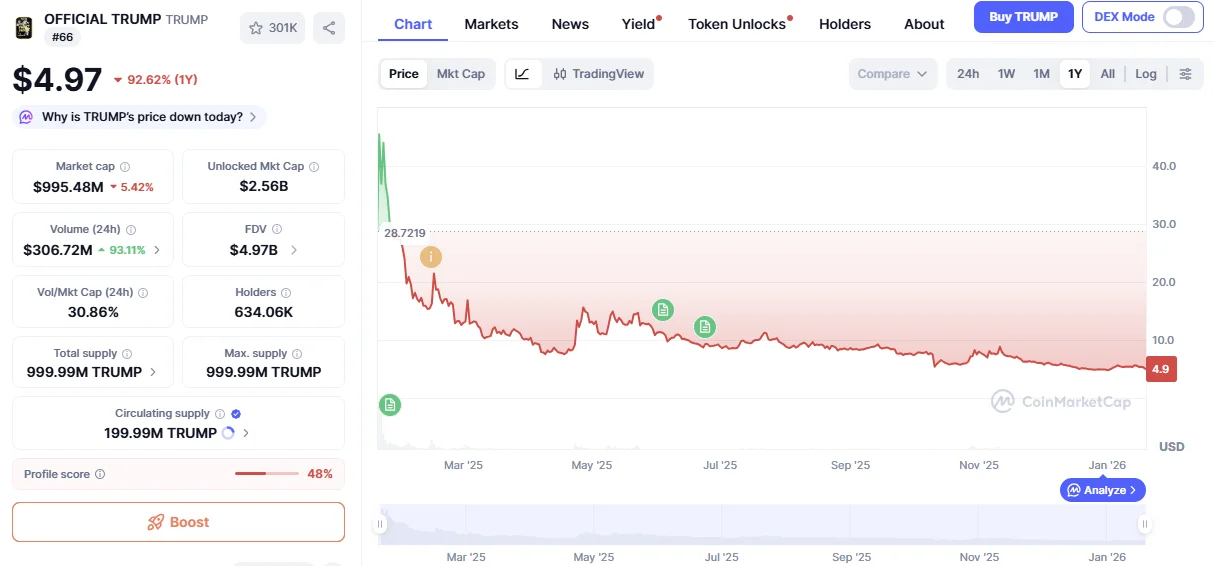Set chart range to 1W
The image size is (1213, 566).
[x=1006, y=74]
